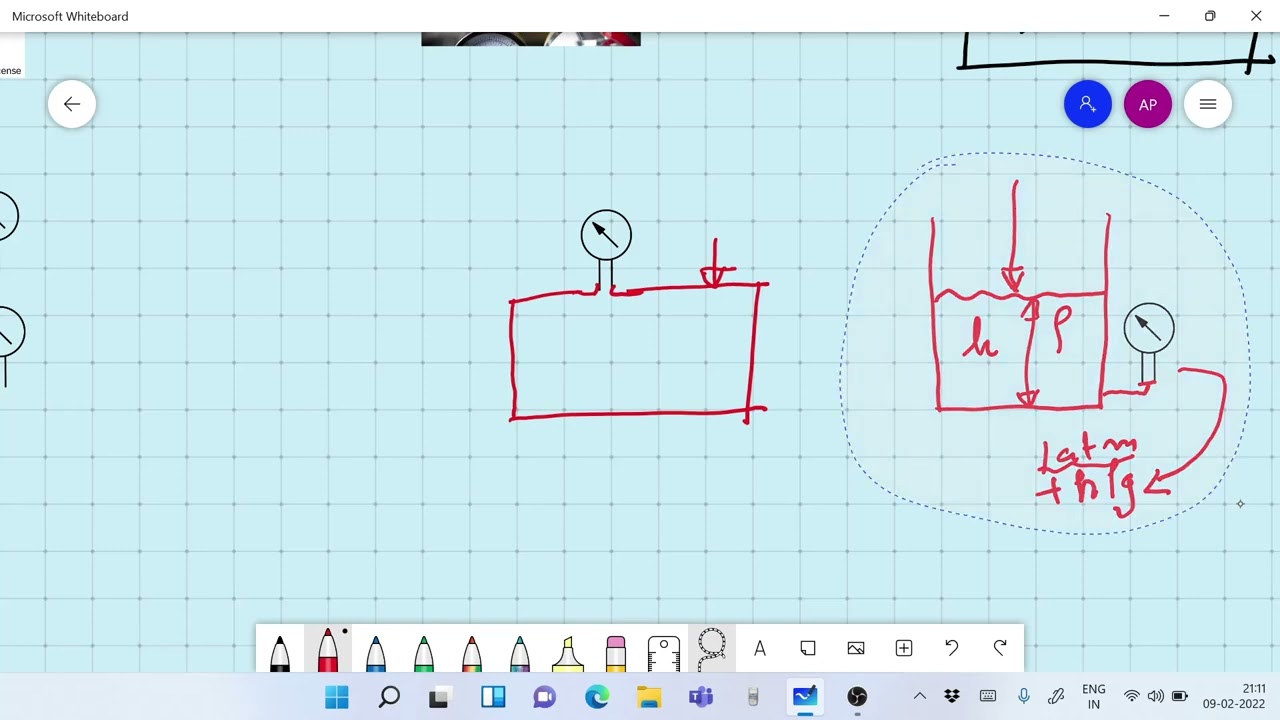Open the Widgets panel from taskbar
Viewport: 1280px width, 720px height.
[x=493, y=697]
